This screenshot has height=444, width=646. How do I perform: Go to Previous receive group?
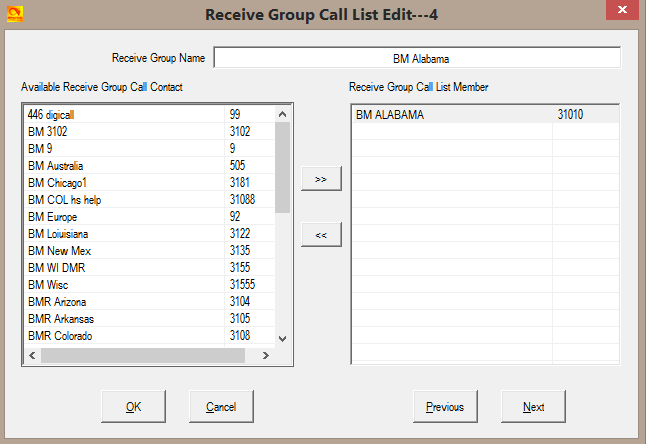[x=445, y=407]
